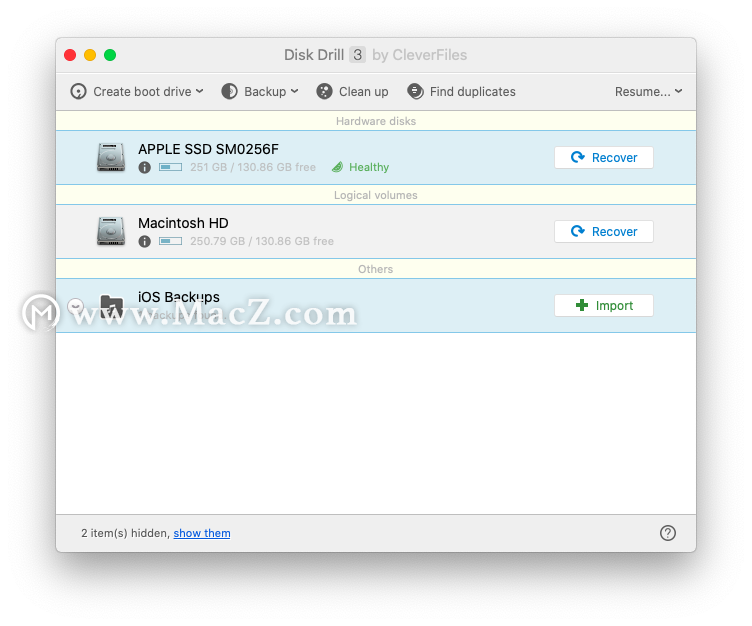
Task: Click the iOS Backups title text
Action: pos(179,297)
